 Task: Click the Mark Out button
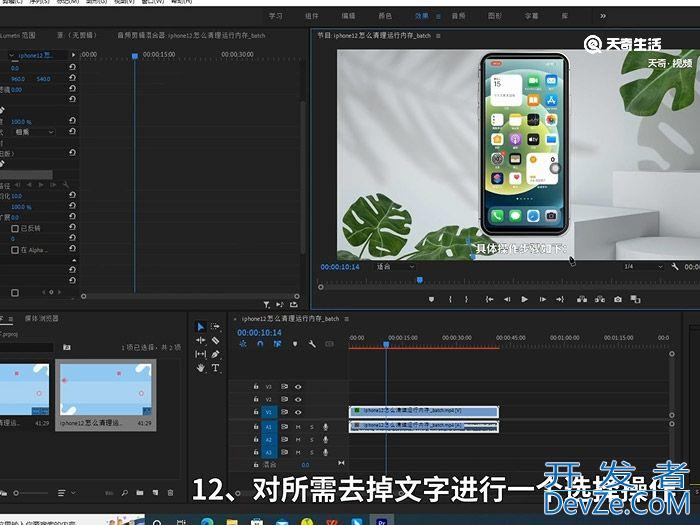467,300
